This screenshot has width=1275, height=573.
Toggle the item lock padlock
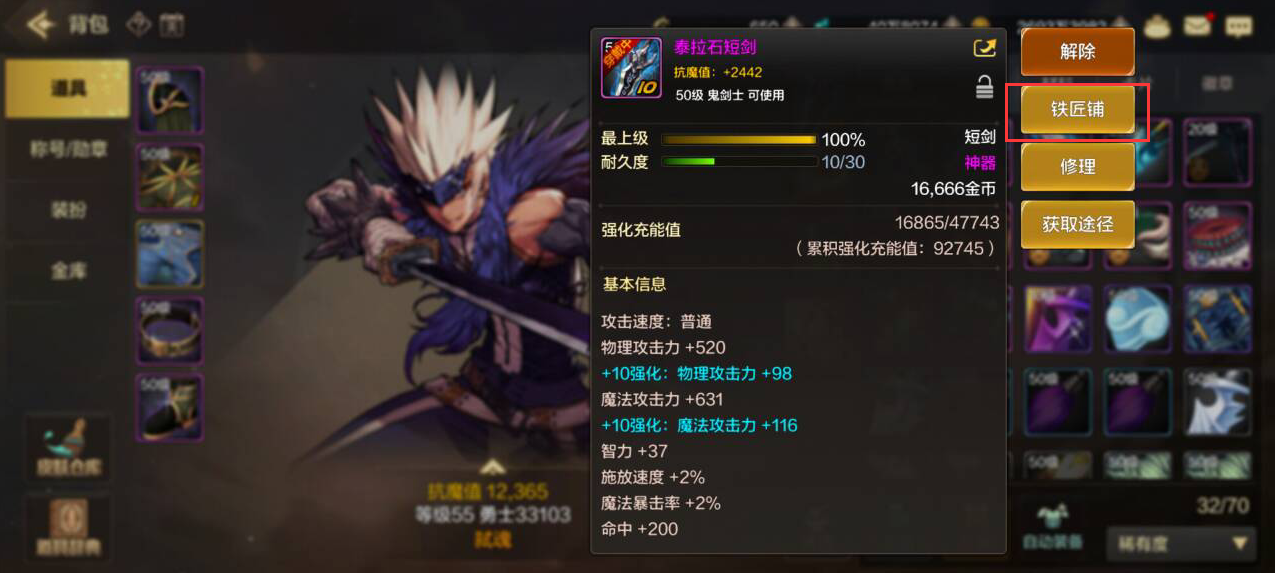pos(984,87)
